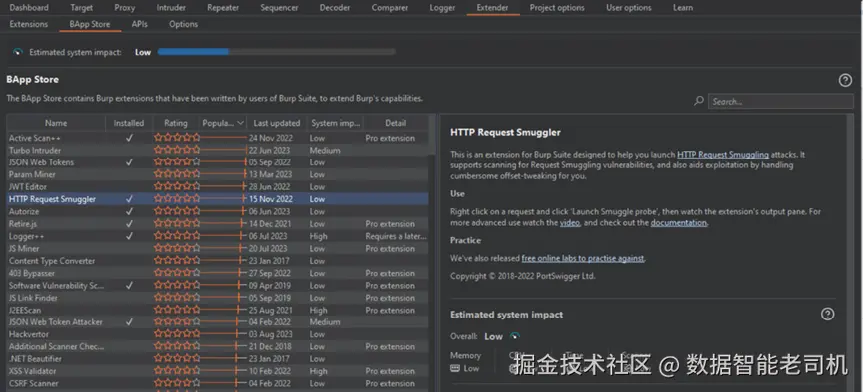Open the Options sub-tab

pyautogui.click(x=183, y=24)
